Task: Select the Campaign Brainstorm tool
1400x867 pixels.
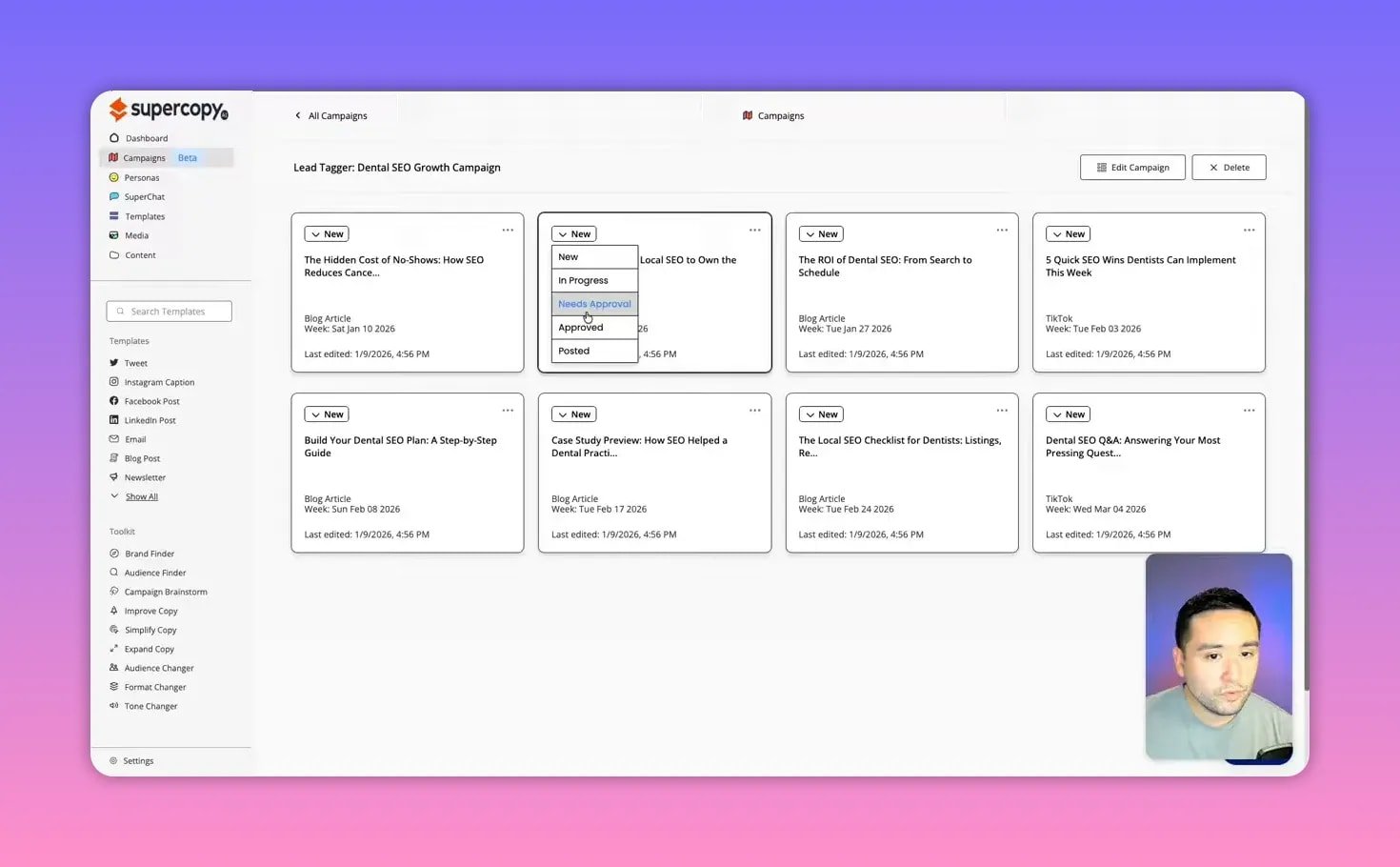Action: tap(165, 592)
